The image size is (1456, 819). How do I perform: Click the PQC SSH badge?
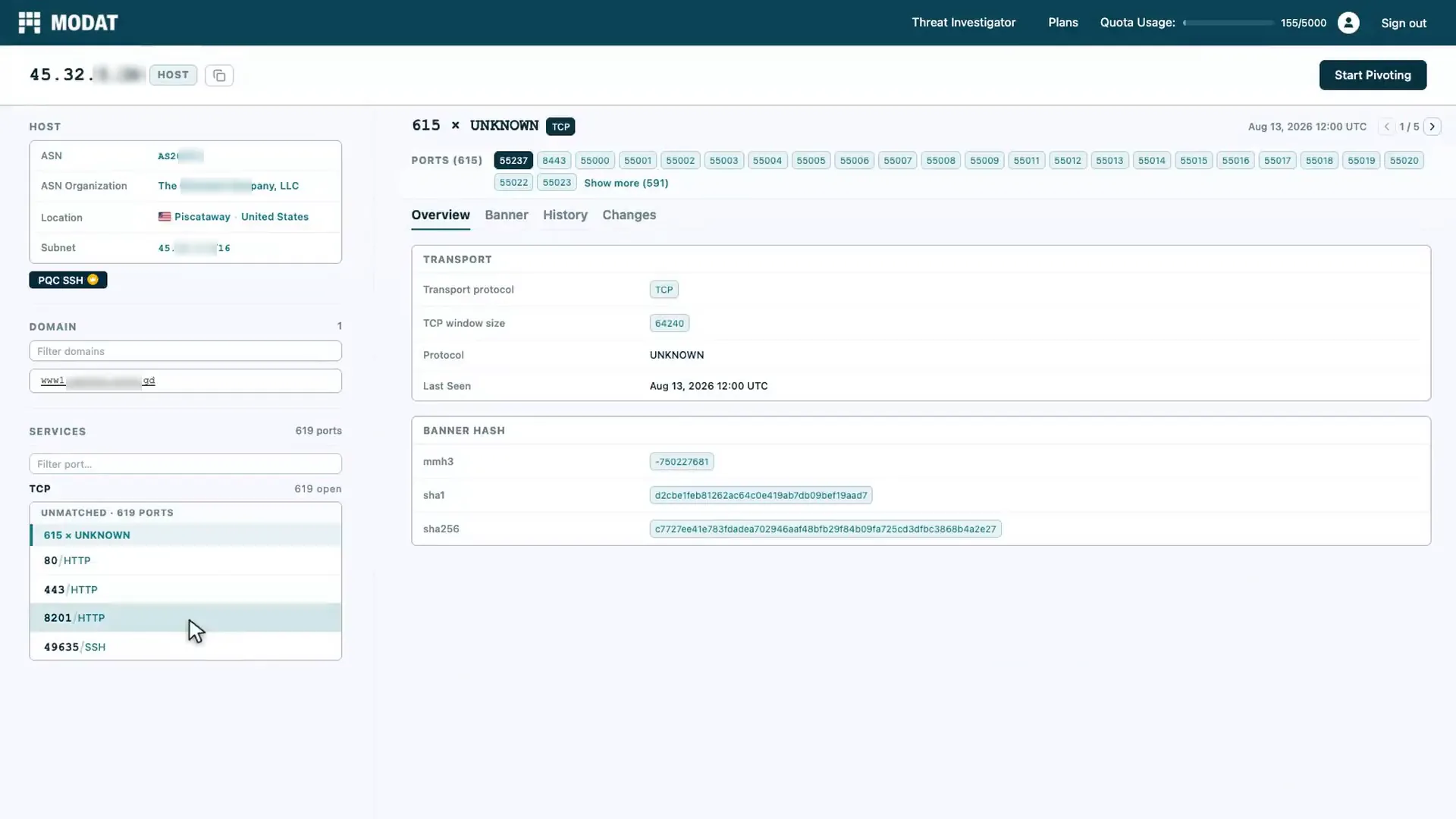click(x=68, y=280)
